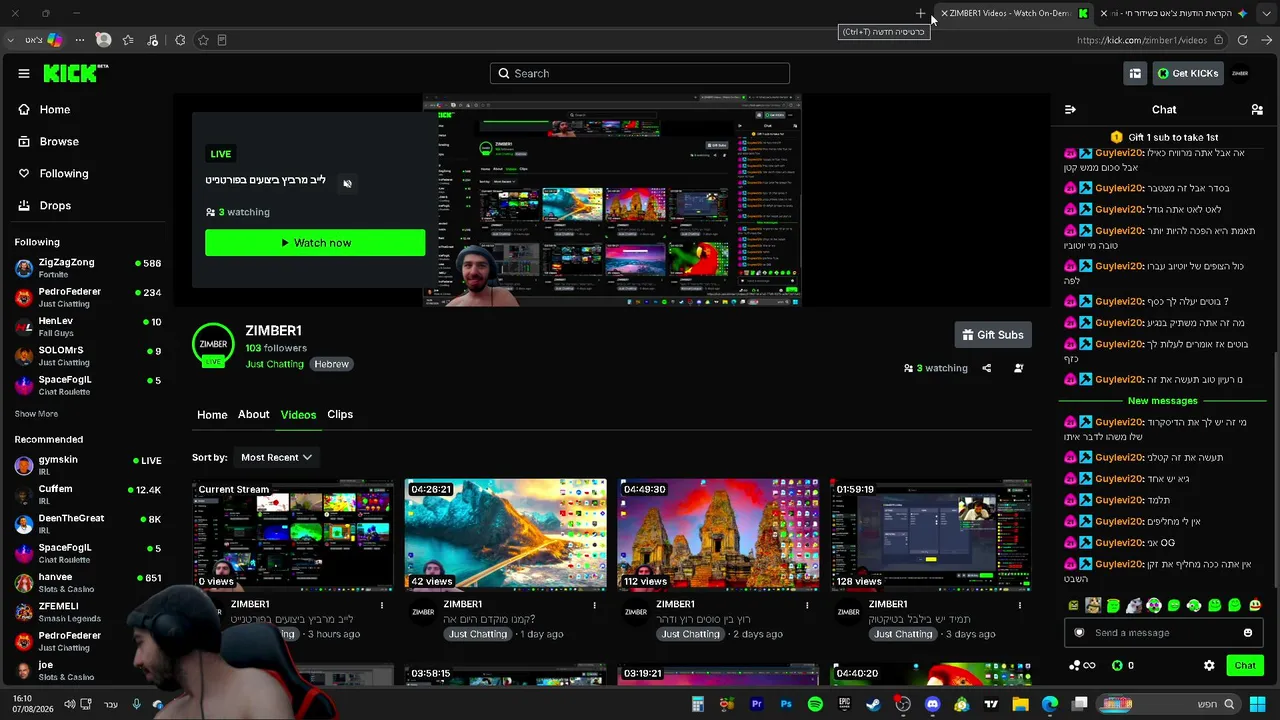Open the hamburger sidebar menu

[x=24, y=73]
